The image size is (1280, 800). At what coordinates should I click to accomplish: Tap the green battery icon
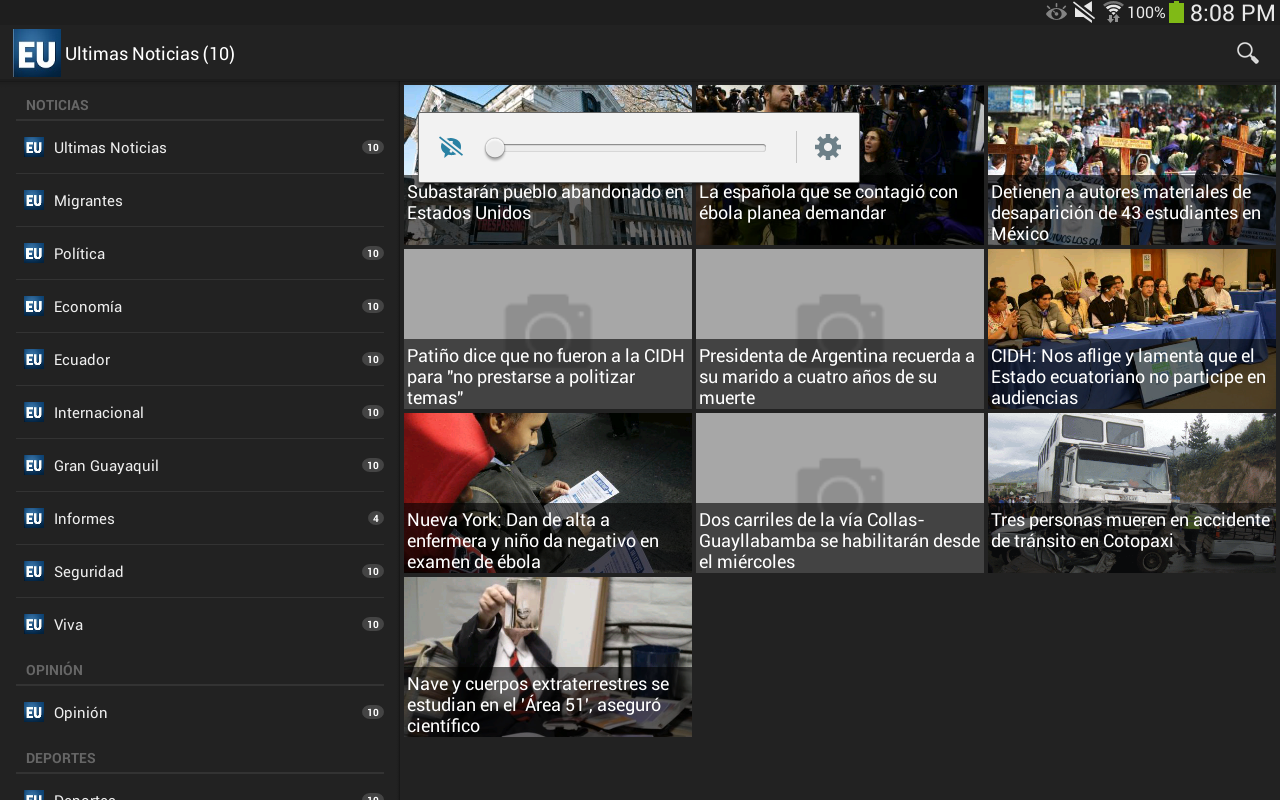1176,12
